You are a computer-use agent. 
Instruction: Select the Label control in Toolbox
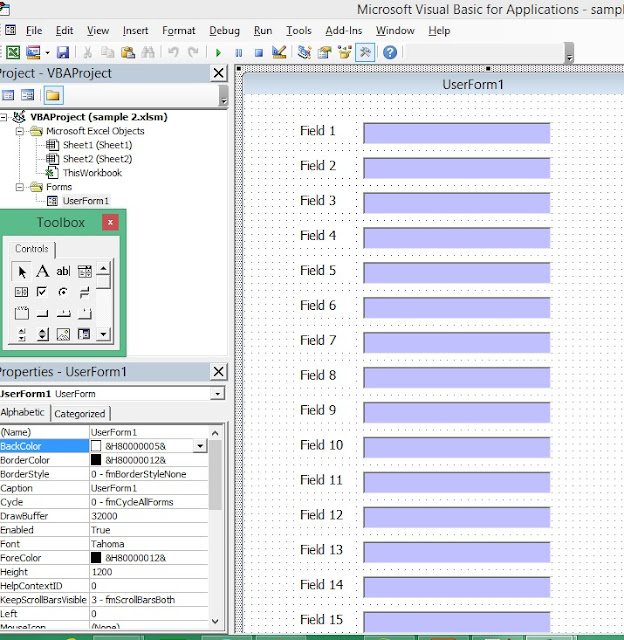[x=42, y=271]
